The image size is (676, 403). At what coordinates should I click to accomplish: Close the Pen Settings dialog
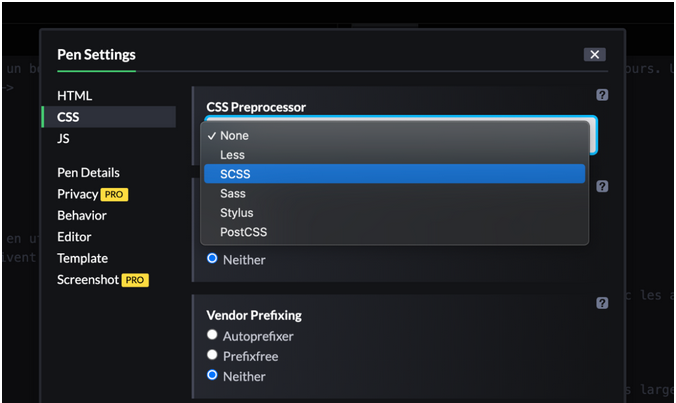[594, 55]
